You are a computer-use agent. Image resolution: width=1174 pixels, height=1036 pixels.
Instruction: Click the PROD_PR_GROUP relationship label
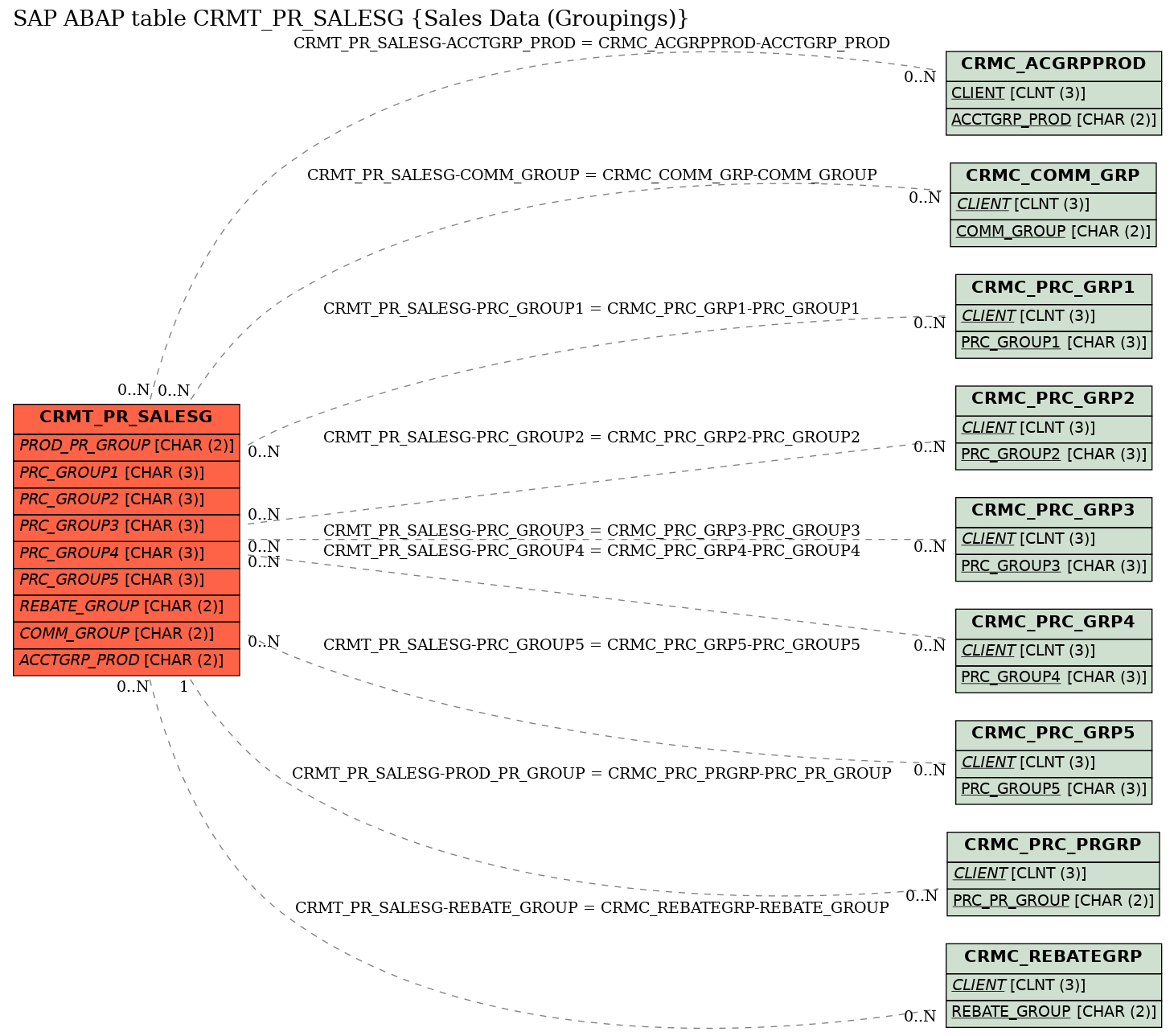592,774
